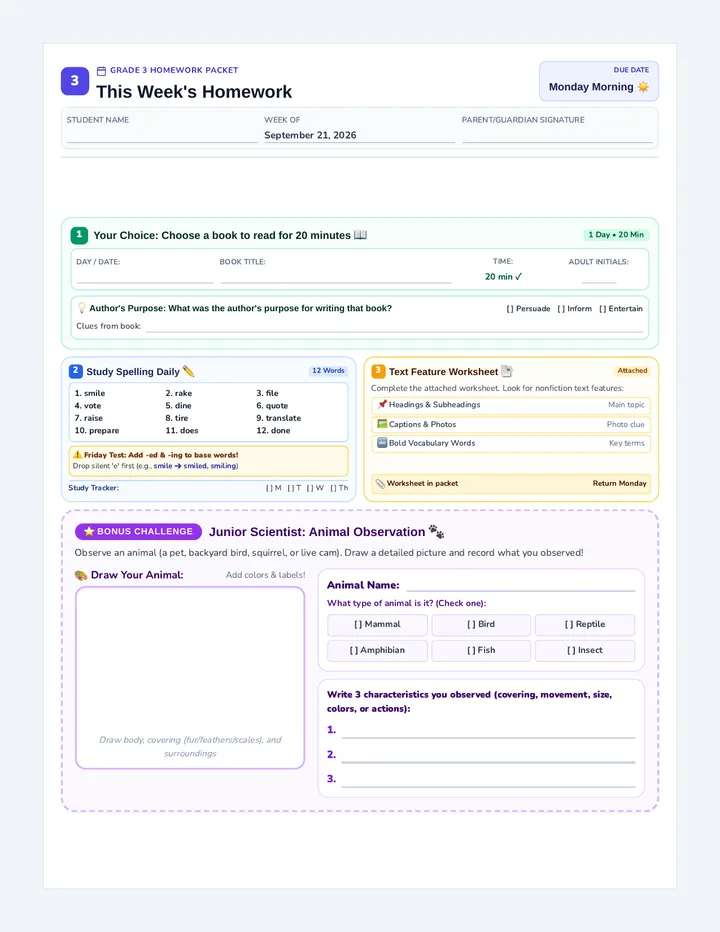Image resolution: width=720 pixels, height=932 pixels.
Task: Check the W study tracker box
Action: (x=310, y=488)
